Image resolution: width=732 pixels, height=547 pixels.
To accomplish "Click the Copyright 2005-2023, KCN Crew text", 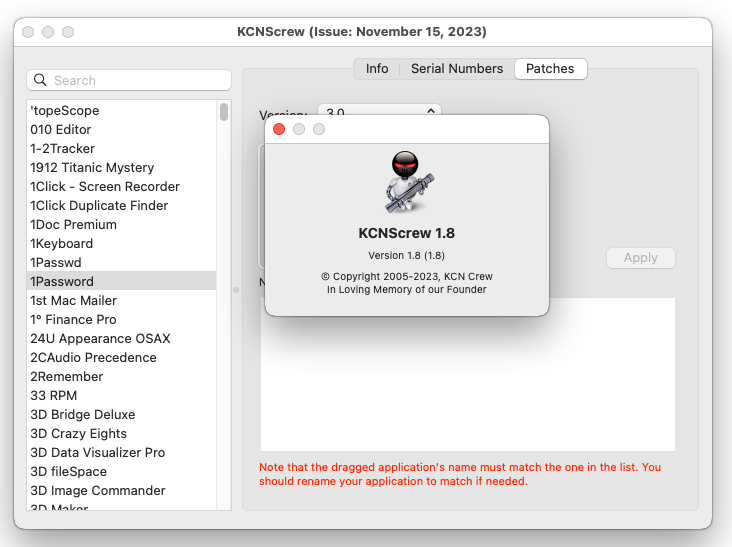I will click(407, 276).
